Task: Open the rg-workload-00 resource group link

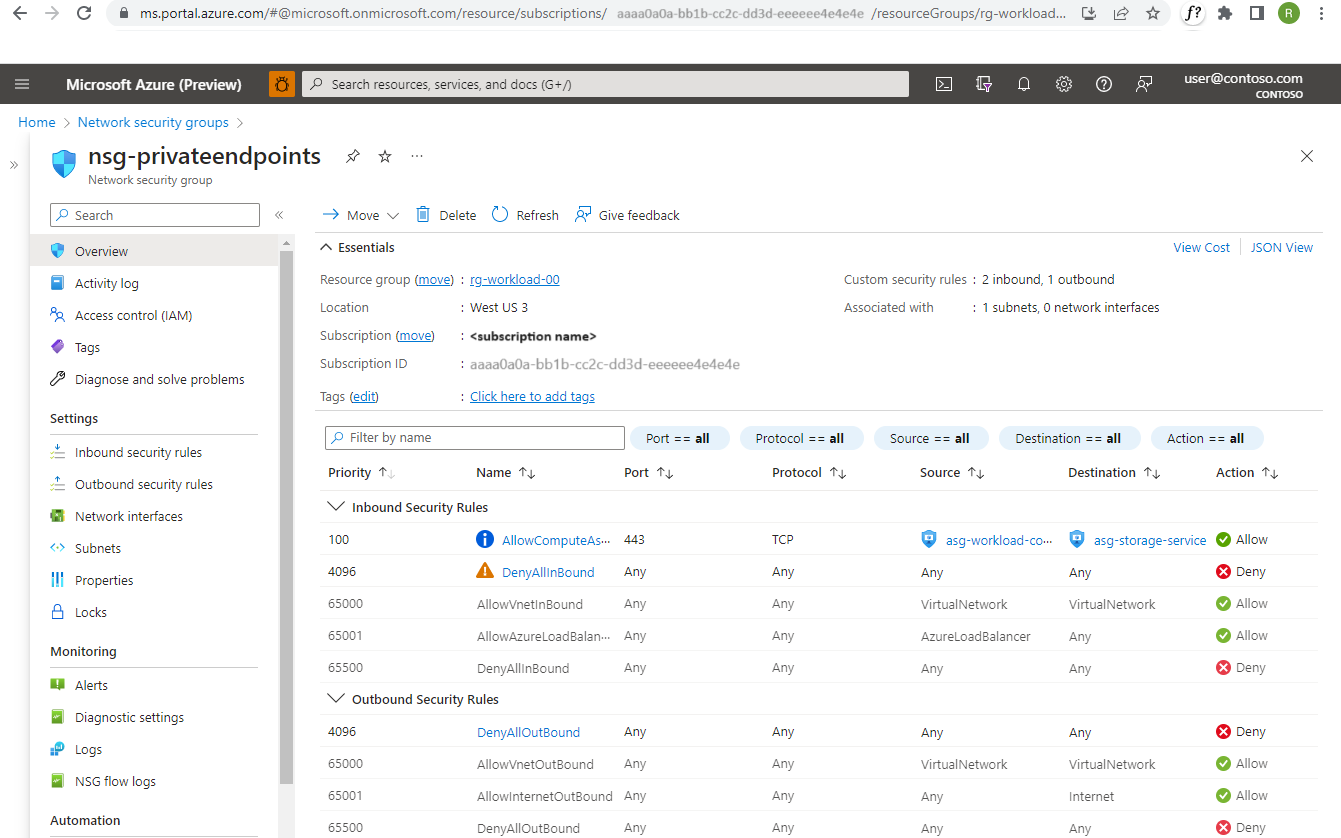Action: pos(515,280)
